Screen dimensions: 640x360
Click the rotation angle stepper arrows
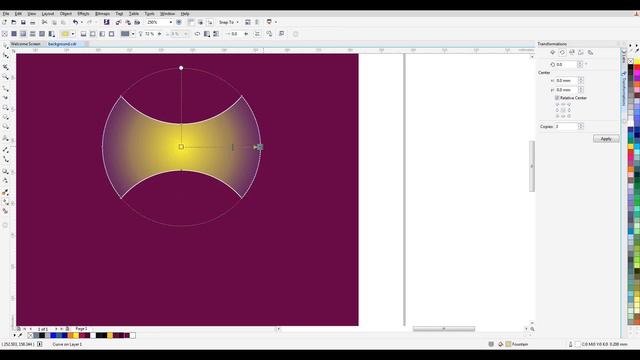580,64
